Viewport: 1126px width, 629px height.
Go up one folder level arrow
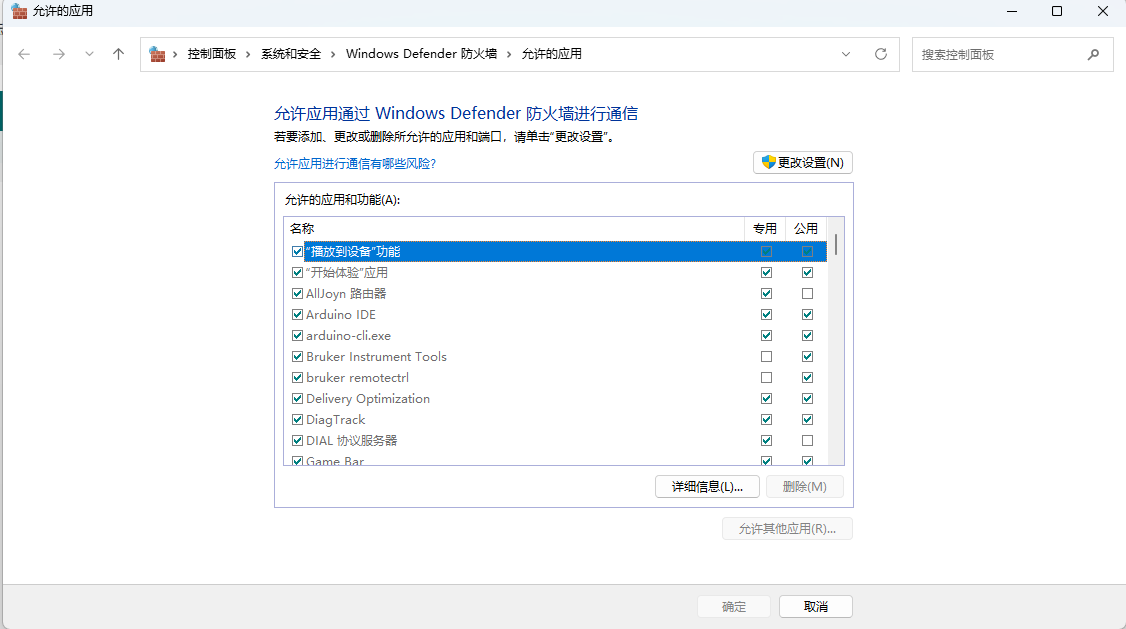click(x=118, y=54)
